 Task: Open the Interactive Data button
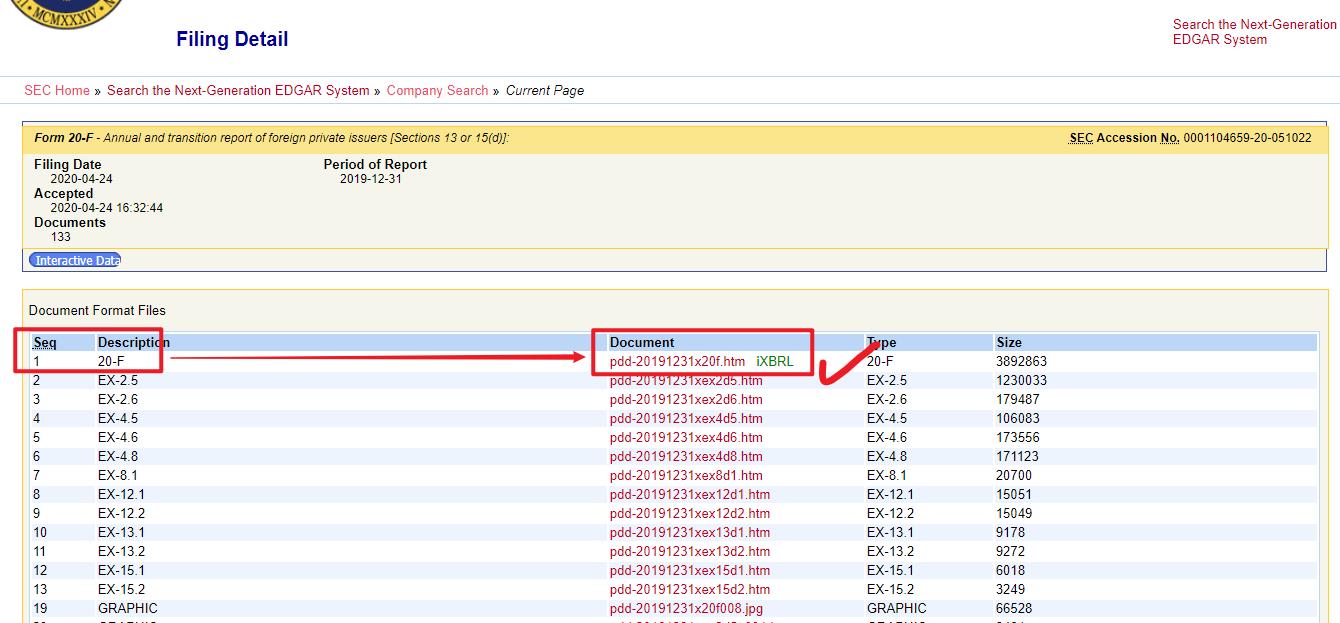pos(75,260)
